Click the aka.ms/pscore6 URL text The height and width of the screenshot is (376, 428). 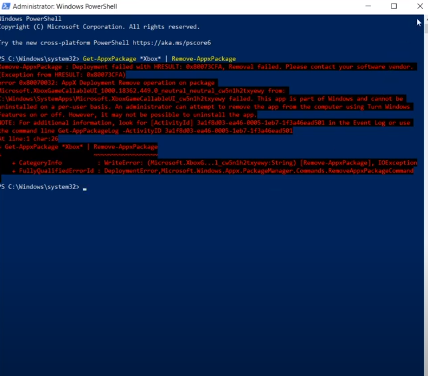[172, 43]
